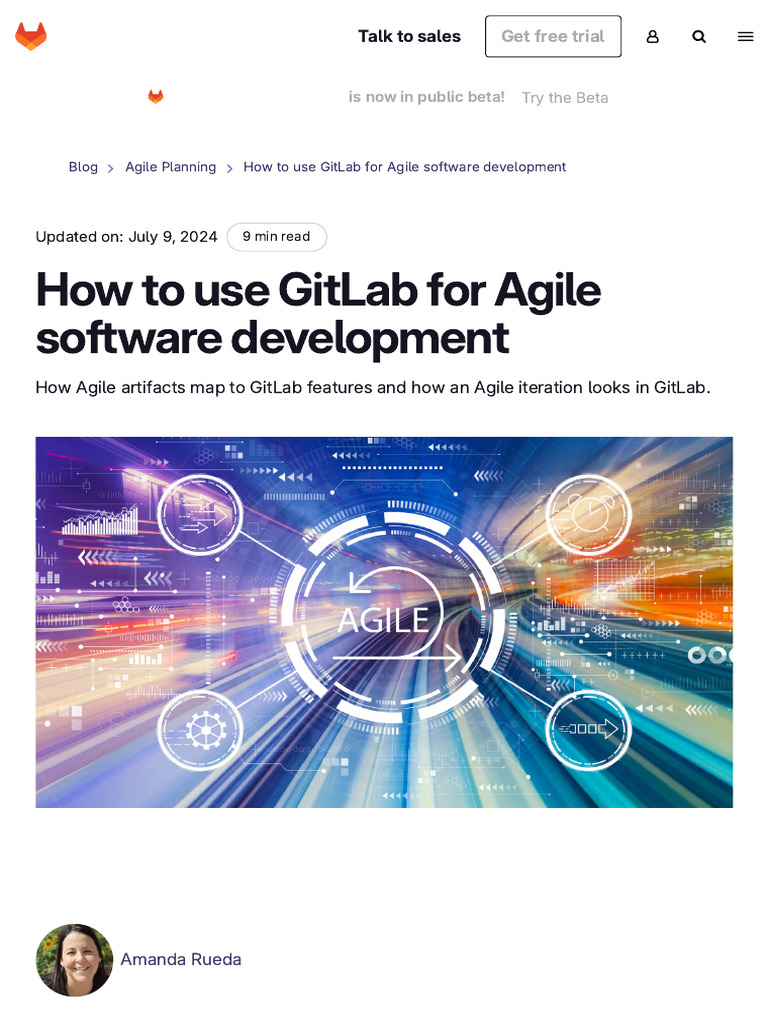The height and width of the screenshot is (1024, 768).
Task: Click 'Updated on: July 9, 2024' text
Action: [x=126, y=237]
